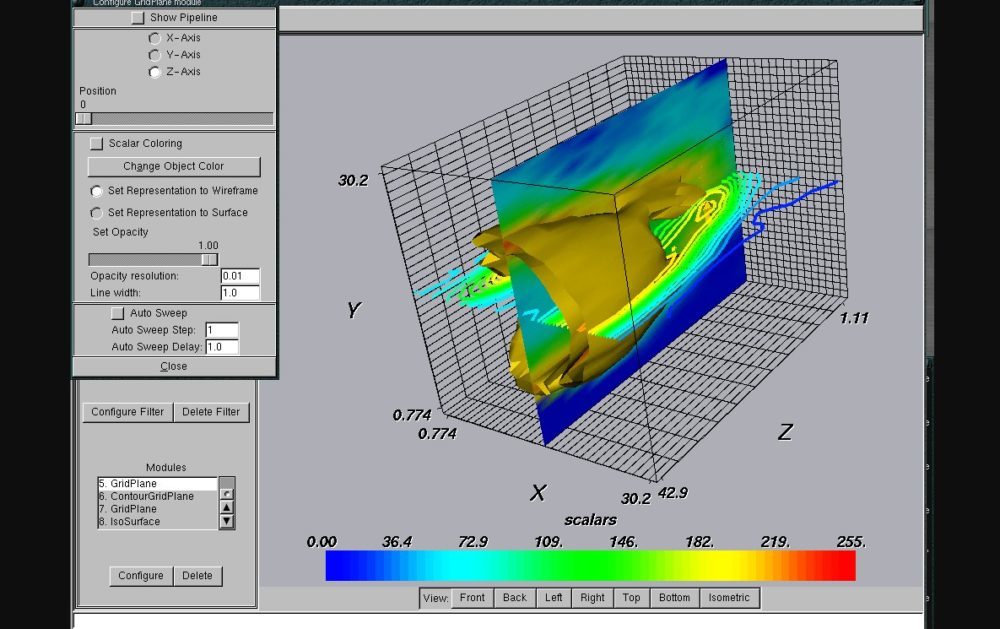Enable the Show Pipeline checkbox

(138, 18)
